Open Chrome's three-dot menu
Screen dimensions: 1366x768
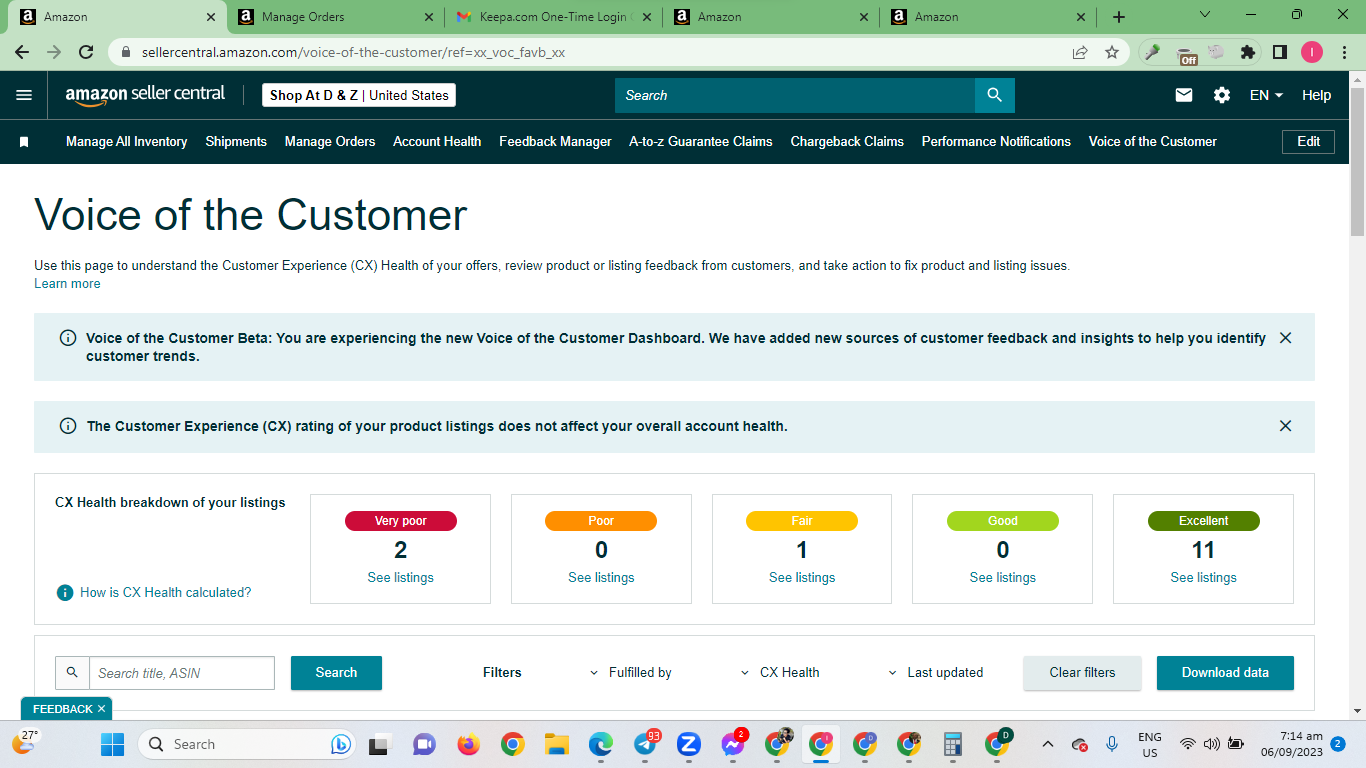click(1344, 52)
